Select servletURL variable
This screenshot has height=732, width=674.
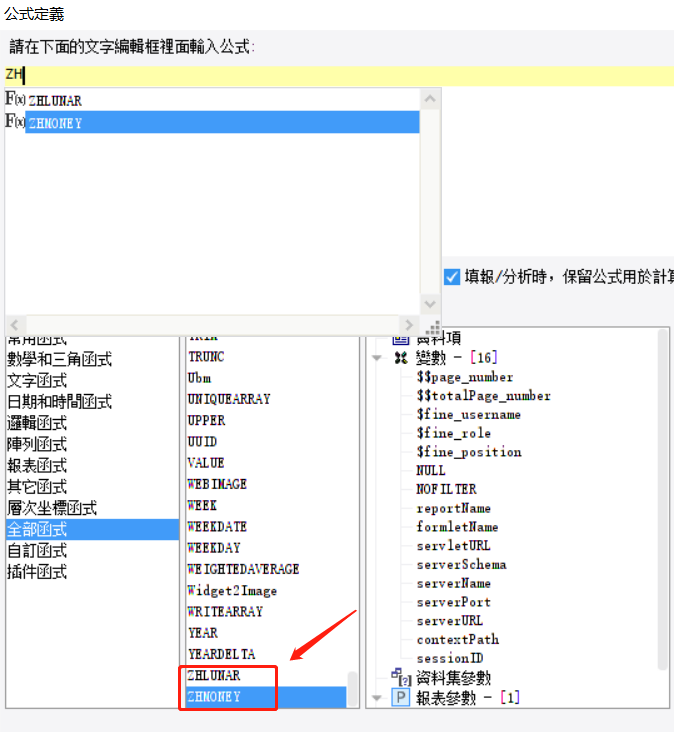point(453,546)
